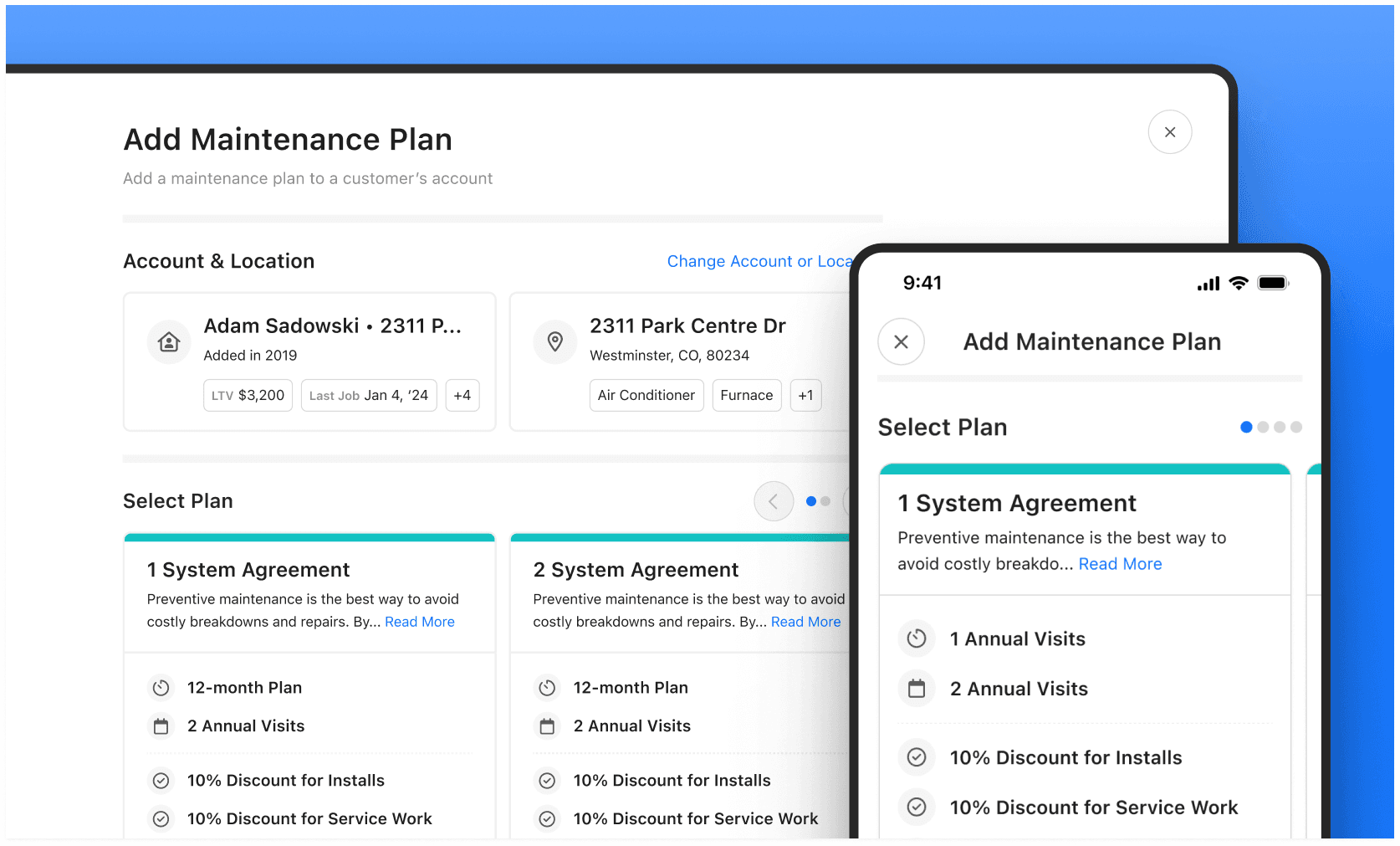Image resolution: width=1400 pixels, height=846 pixels.
Task: Click the desktop 1 System Agreement plan title
Action: click(248, 570)
